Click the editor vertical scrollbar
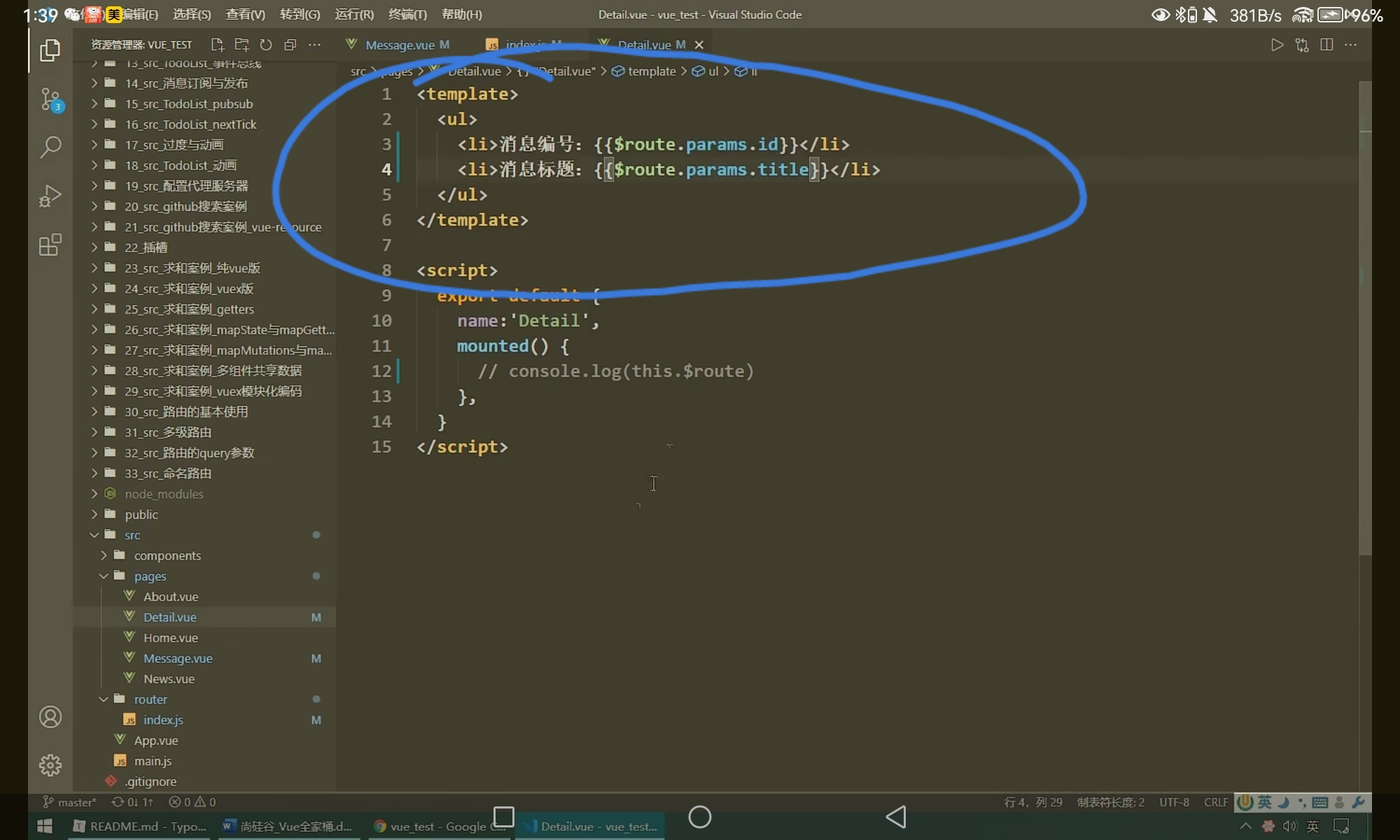The width and height of the screenshot is (1400, 840). tap(1365, 315)
